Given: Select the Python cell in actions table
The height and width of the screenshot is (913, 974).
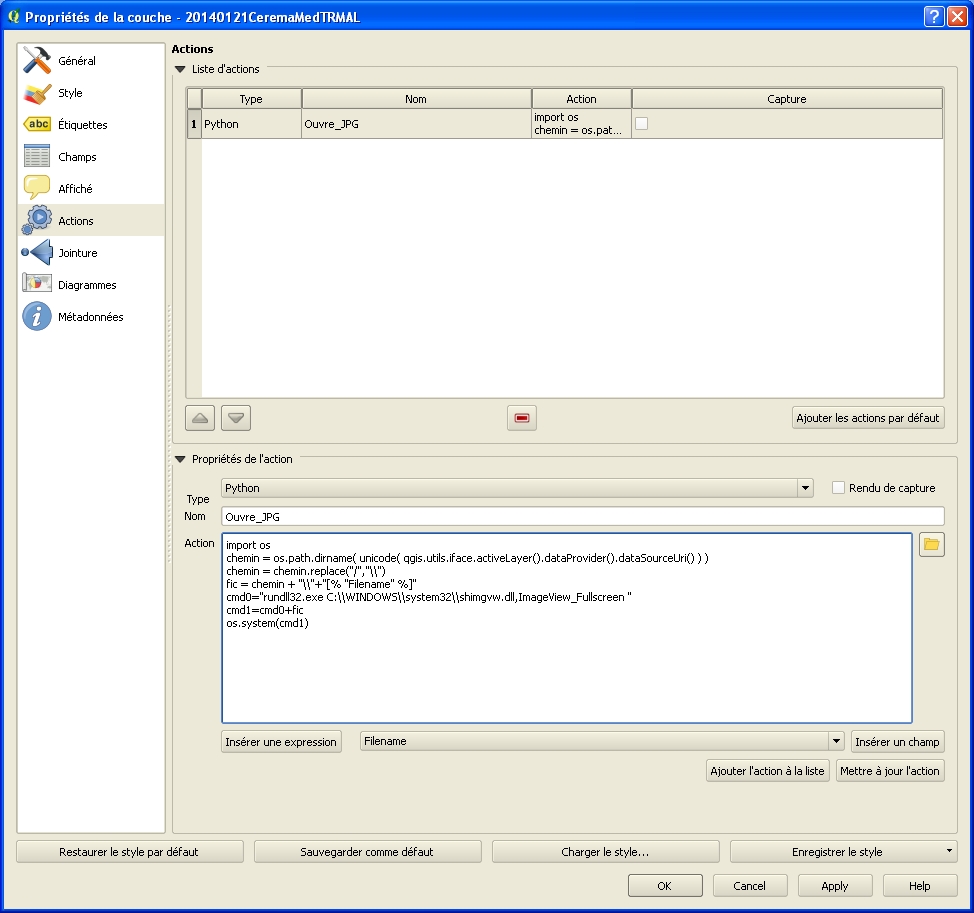Looking at the screenshot, I should 252,124.
